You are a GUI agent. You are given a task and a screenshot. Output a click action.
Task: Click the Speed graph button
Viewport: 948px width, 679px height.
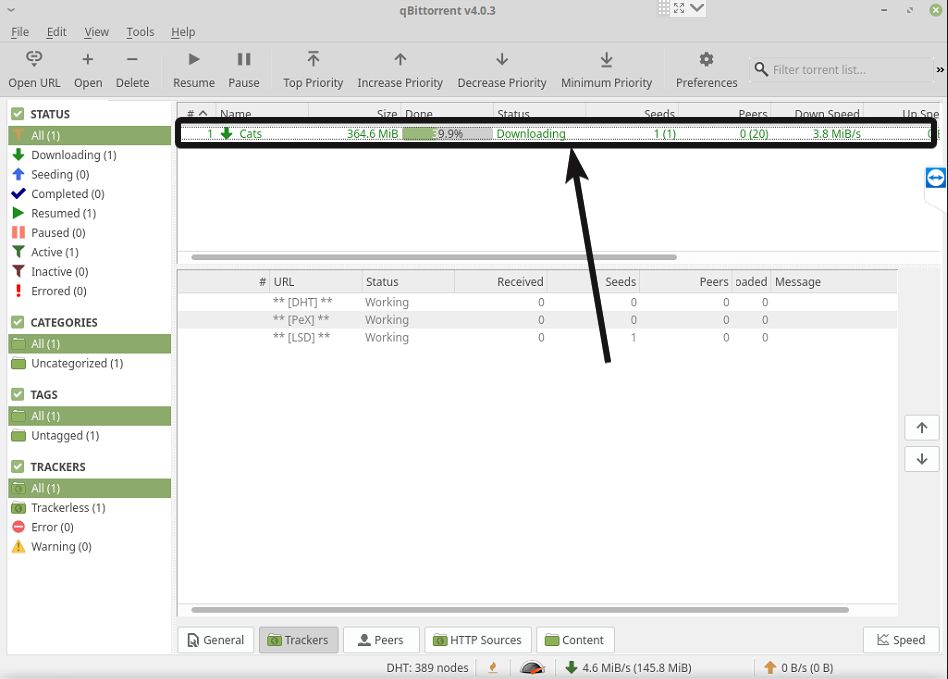tap(901, 640)
